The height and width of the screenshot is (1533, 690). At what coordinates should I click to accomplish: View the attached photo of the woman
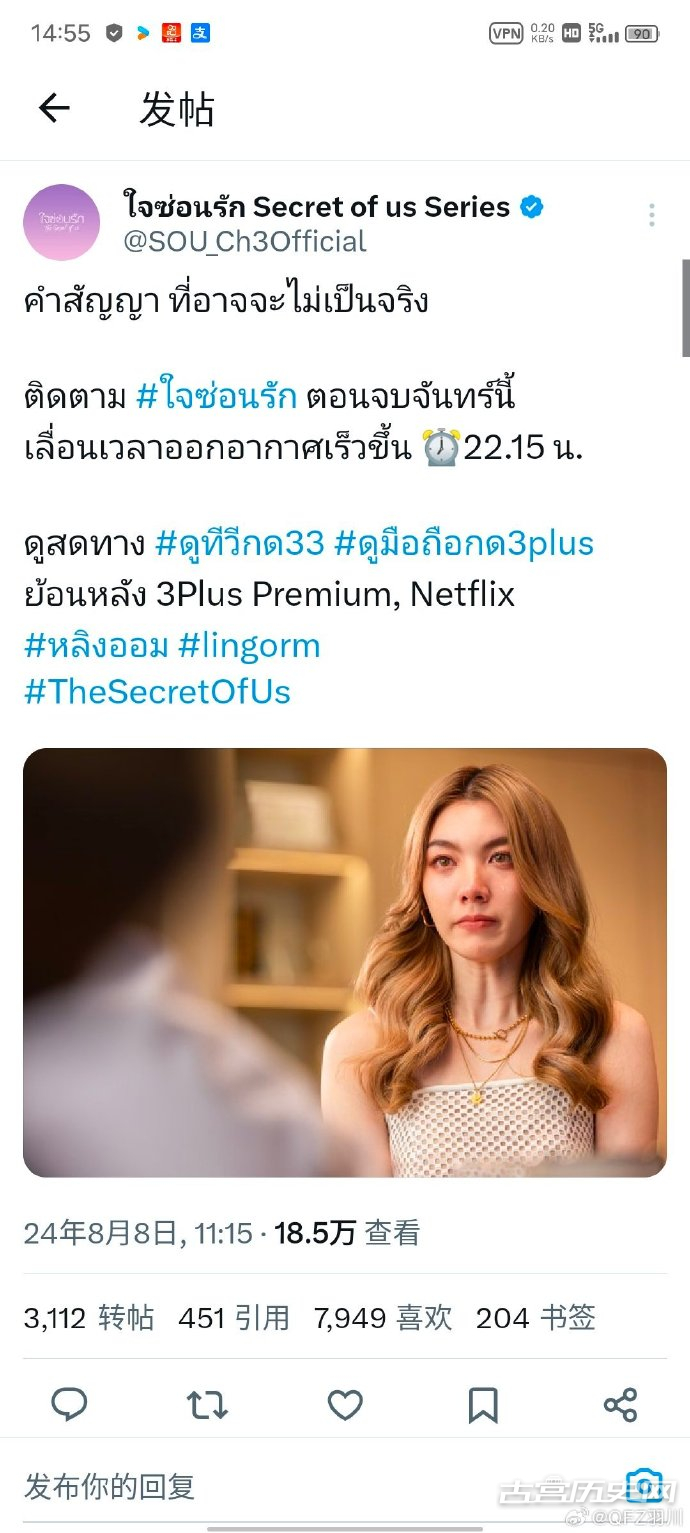[x=345, y=962]
